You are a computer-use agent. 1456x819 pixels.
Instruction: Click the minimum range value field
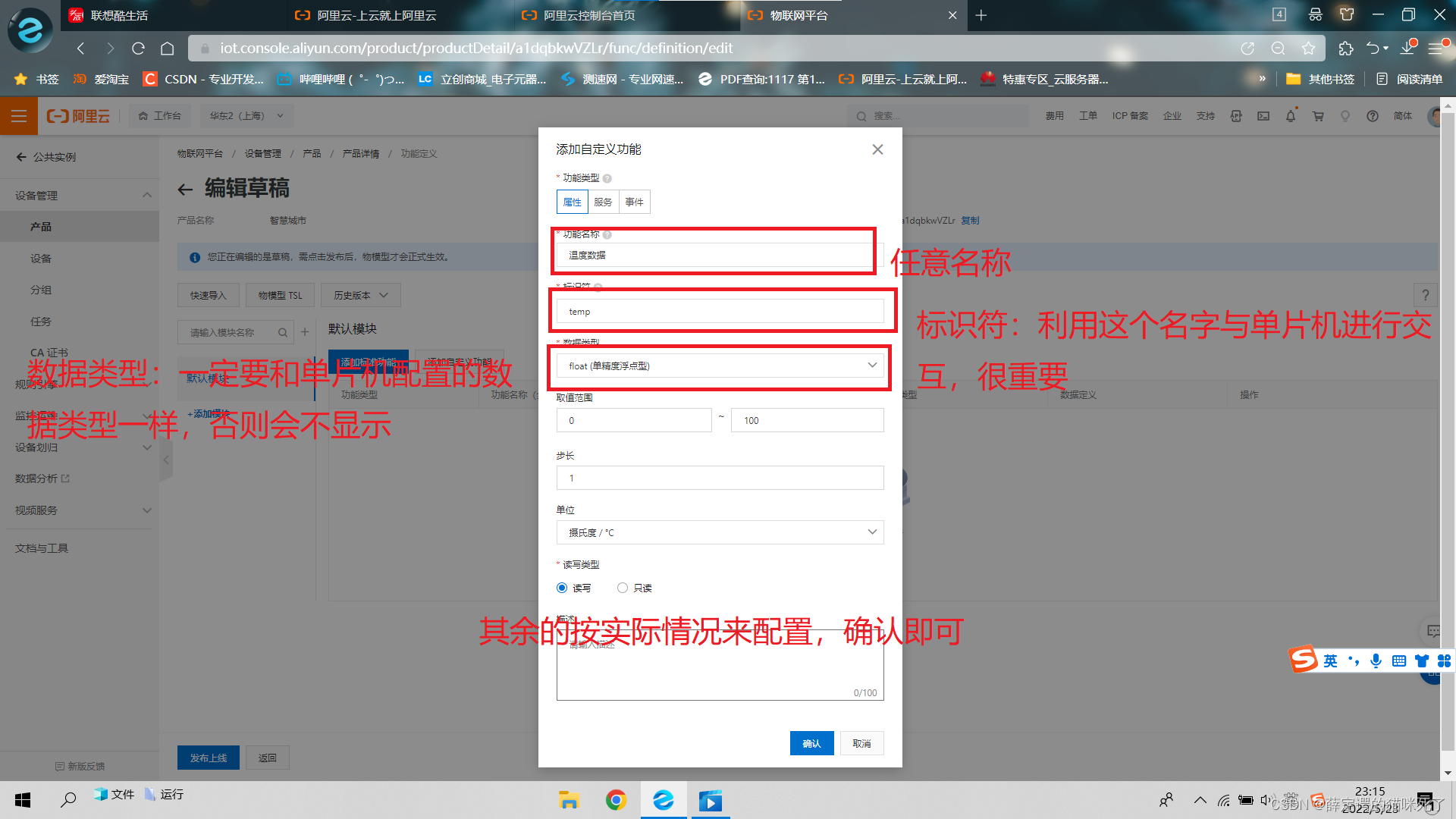point(634,420)
